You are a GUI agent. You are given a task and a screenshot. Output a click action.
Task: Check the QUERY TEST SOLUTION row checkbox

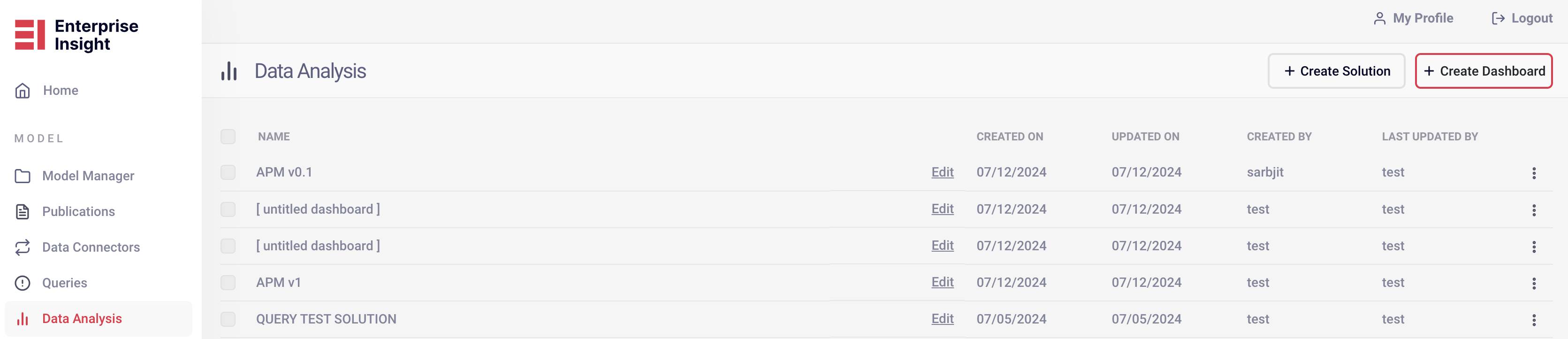[228, 319]
